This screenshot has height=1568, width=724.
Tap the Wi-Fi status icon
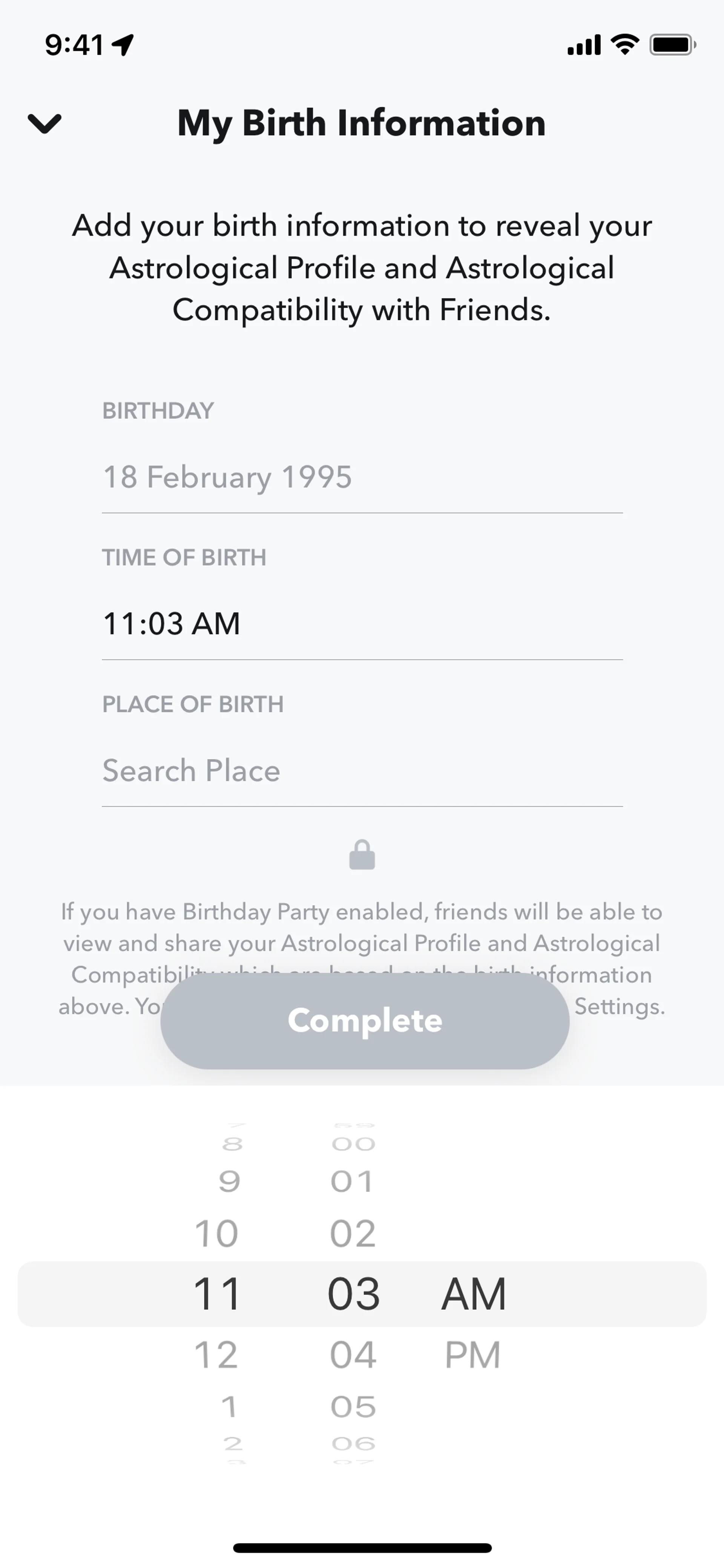coord(625,45)
